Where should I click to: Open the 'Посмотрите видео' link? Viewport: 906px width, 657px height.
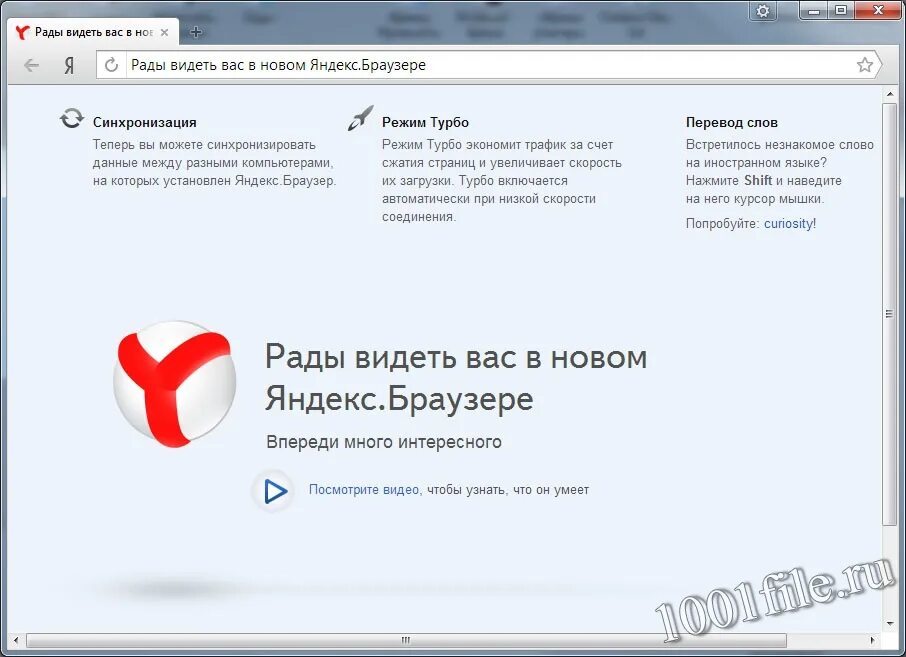tap(364, 490)
